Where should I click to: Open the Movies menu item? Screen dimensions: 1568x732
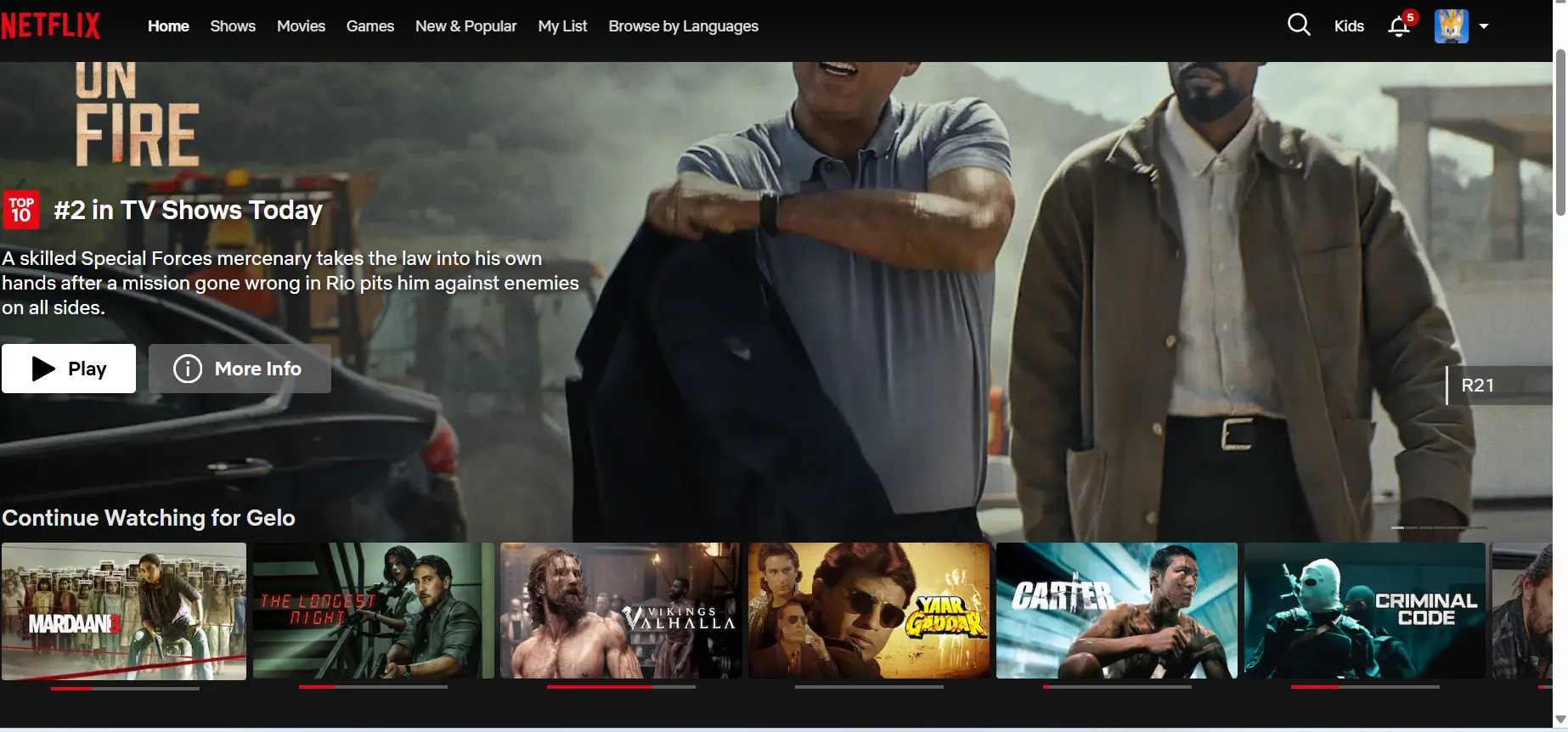click(x=301, y=26)
